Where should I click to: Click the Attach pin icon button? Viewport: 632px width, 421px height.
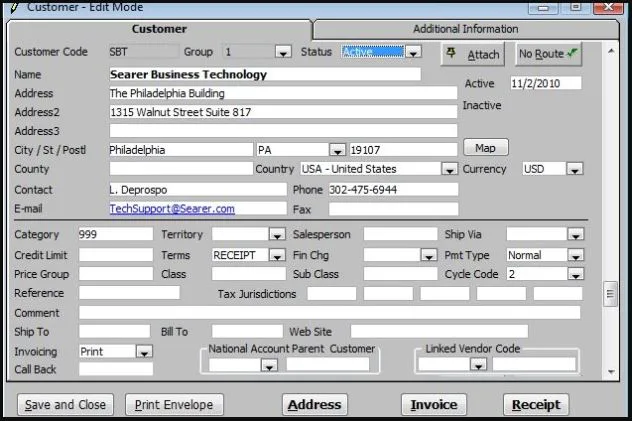click(x=473, y=54)
